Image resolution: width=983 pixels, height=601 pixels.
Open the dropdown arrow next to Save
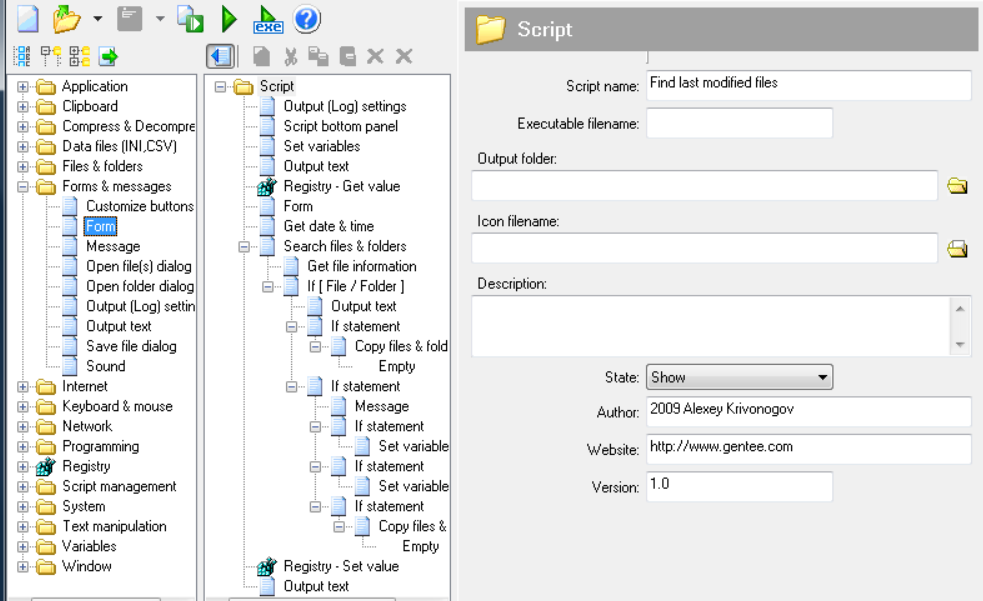160,19
